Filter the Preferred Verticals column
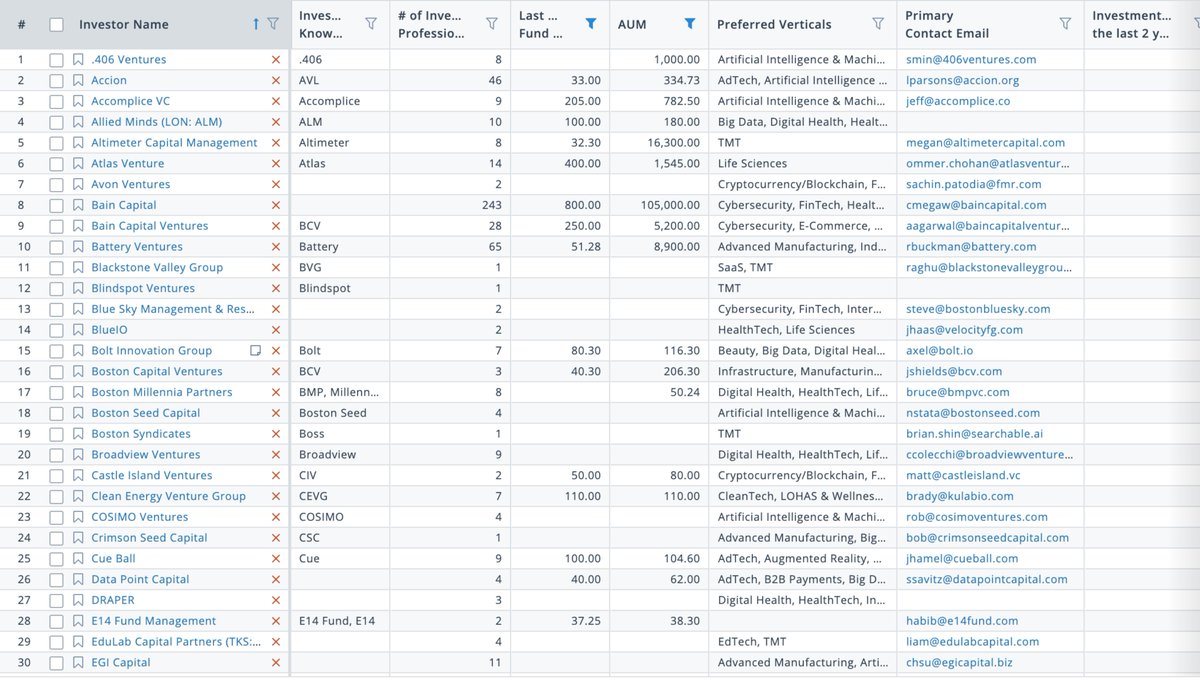 coord(878,24)
